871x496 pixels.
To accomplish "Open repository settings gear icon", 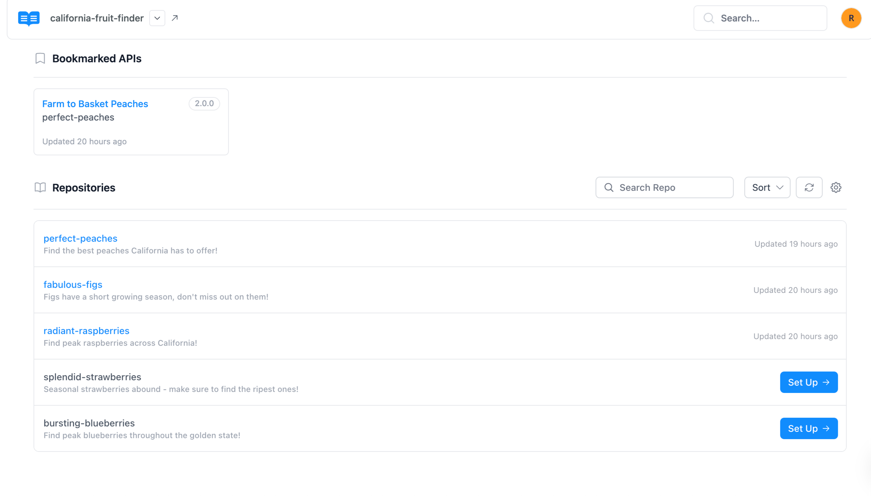I will [836, 188].
